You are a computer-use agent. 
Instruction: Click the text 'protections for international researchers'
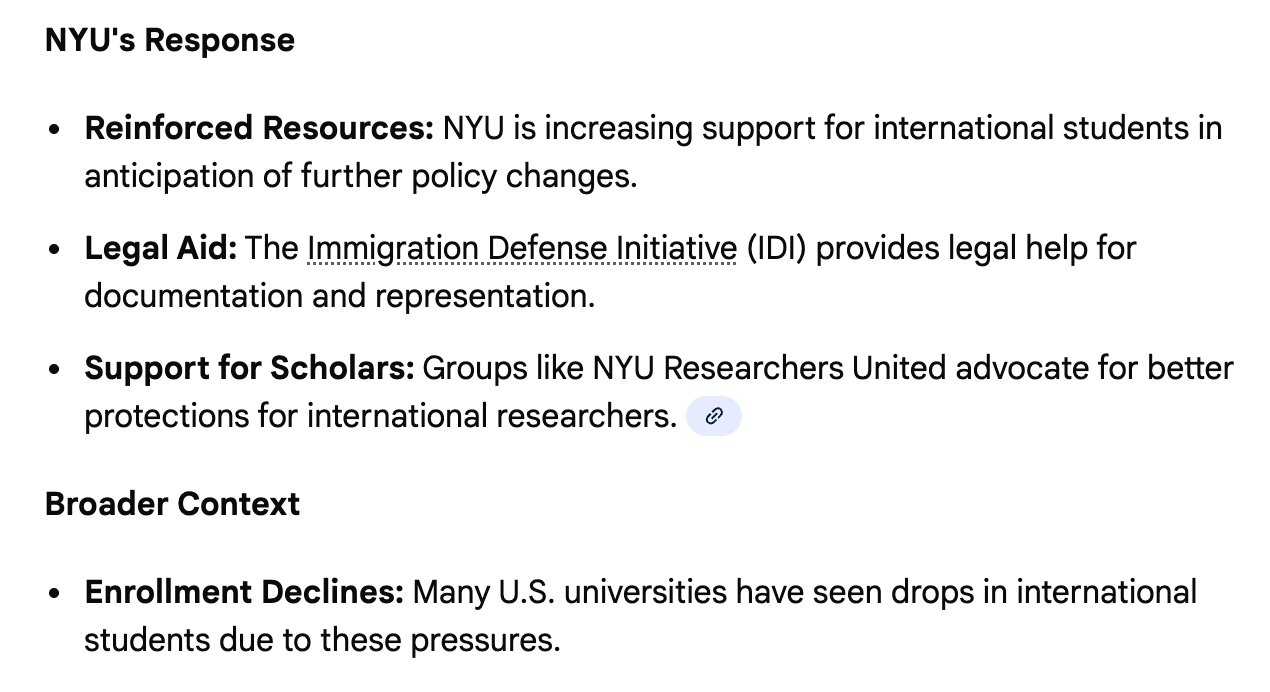381,416
